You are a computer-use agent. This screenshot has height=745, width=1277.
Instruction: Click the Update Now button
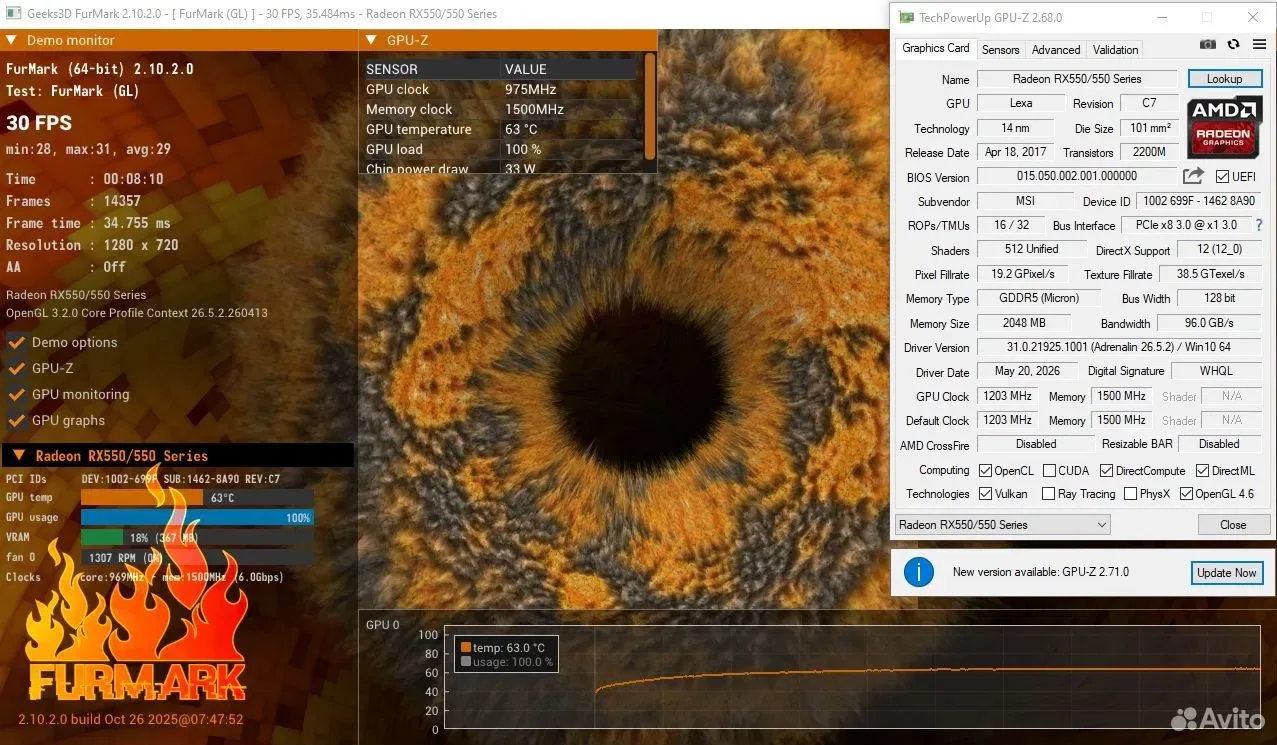(x=1227, y=573)
